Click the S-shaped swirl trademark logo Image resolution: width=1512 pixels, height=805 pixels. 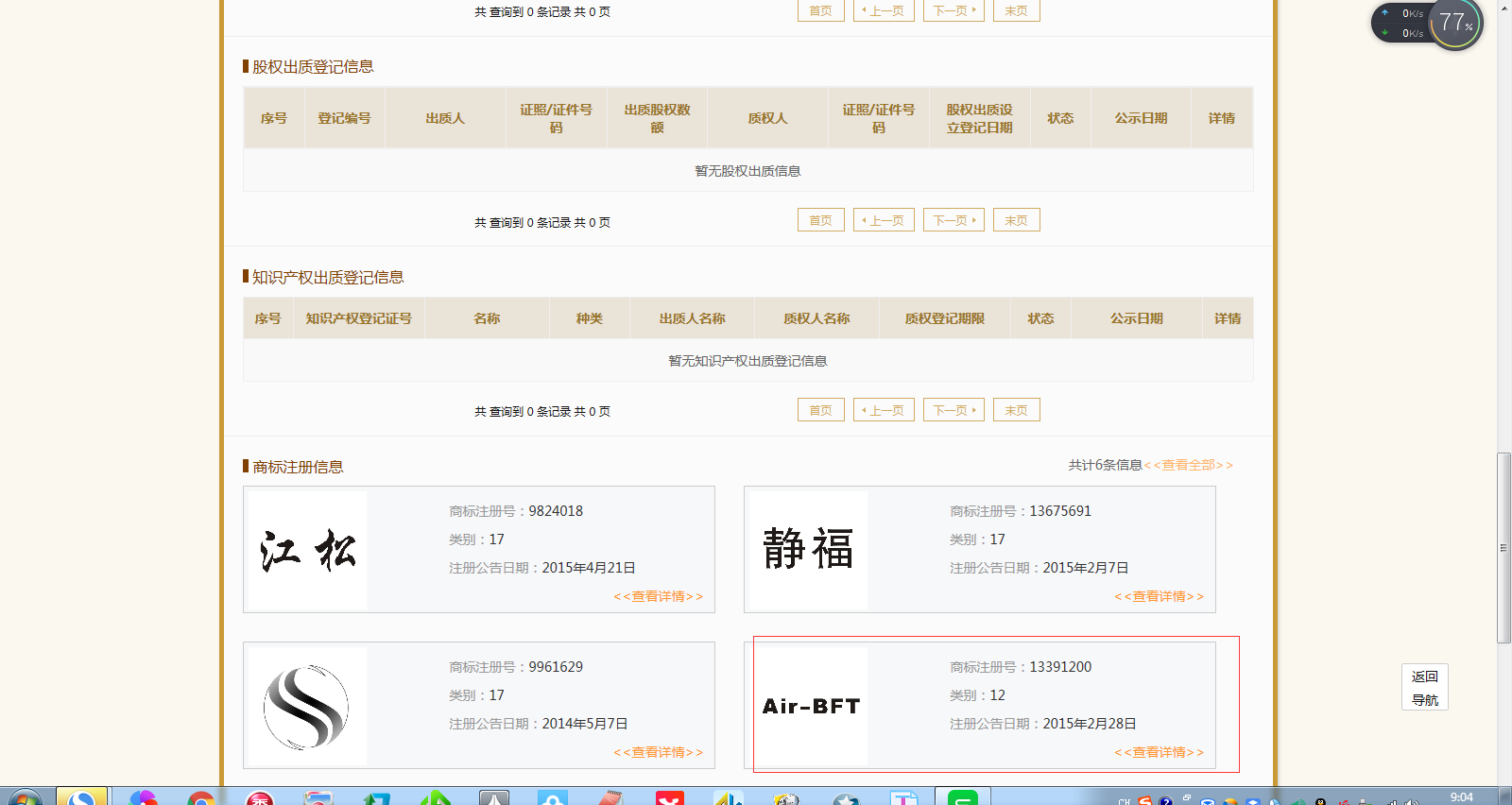click(307, 706)
